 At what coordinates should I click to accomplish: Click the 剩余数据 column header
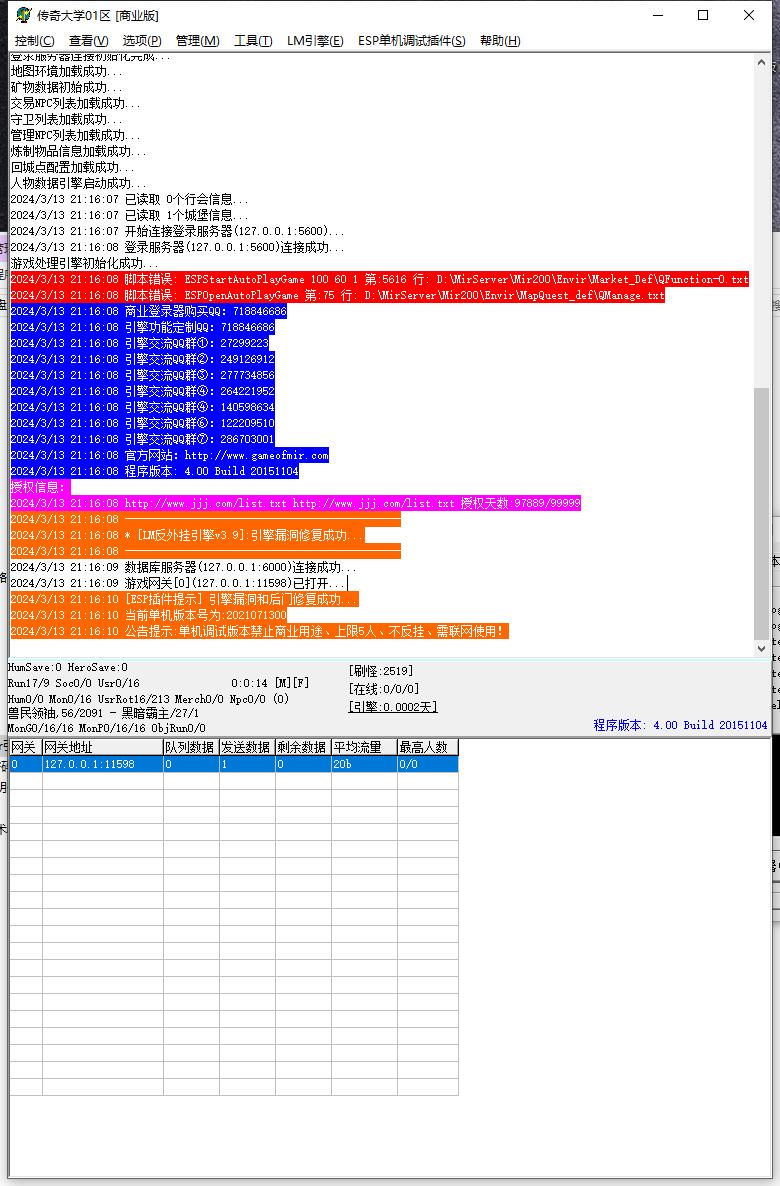(303, 747)
